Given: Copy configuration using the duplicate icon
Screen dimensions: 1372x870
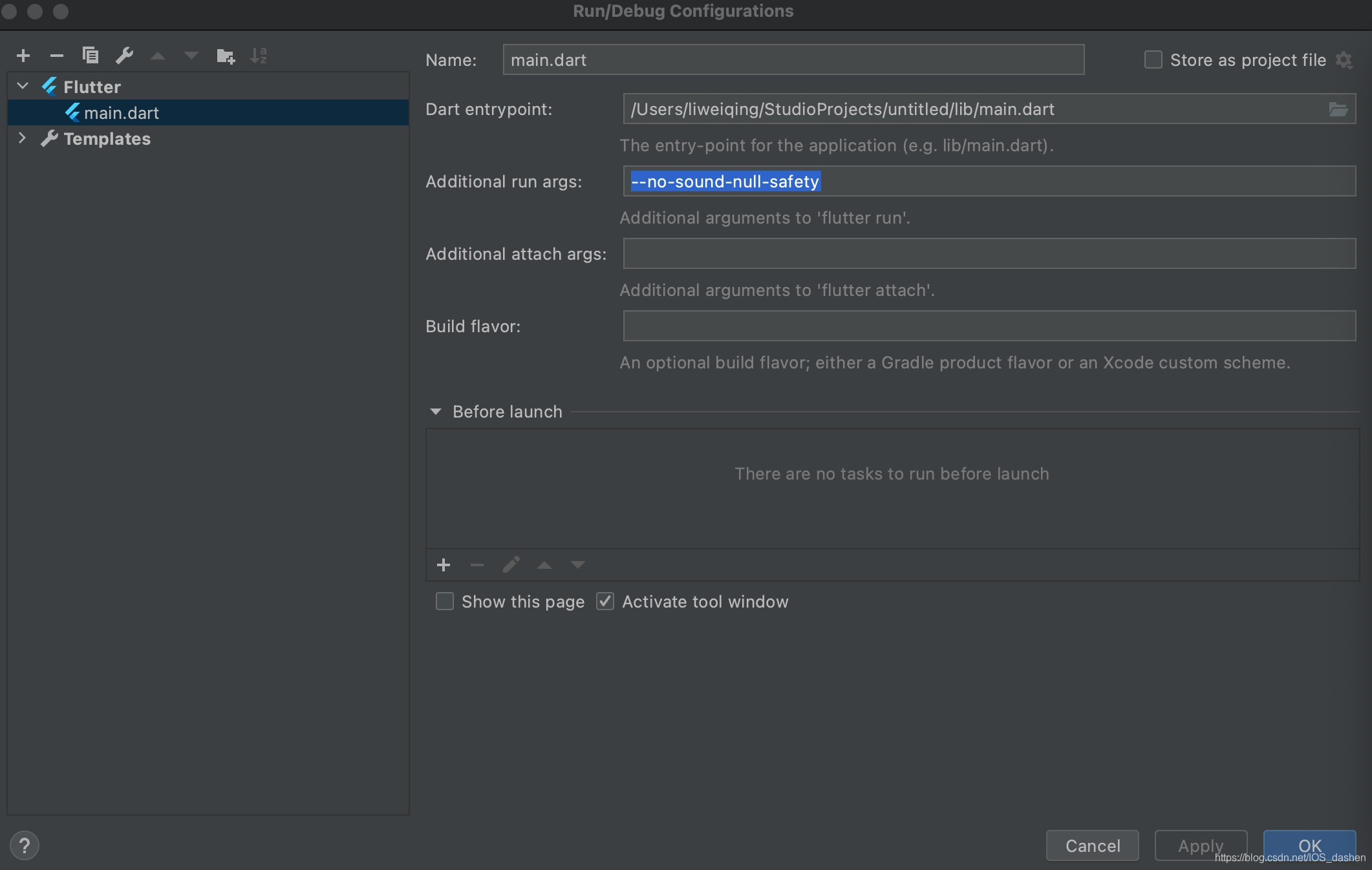Looking at the screenshot, I should point(91,56).
